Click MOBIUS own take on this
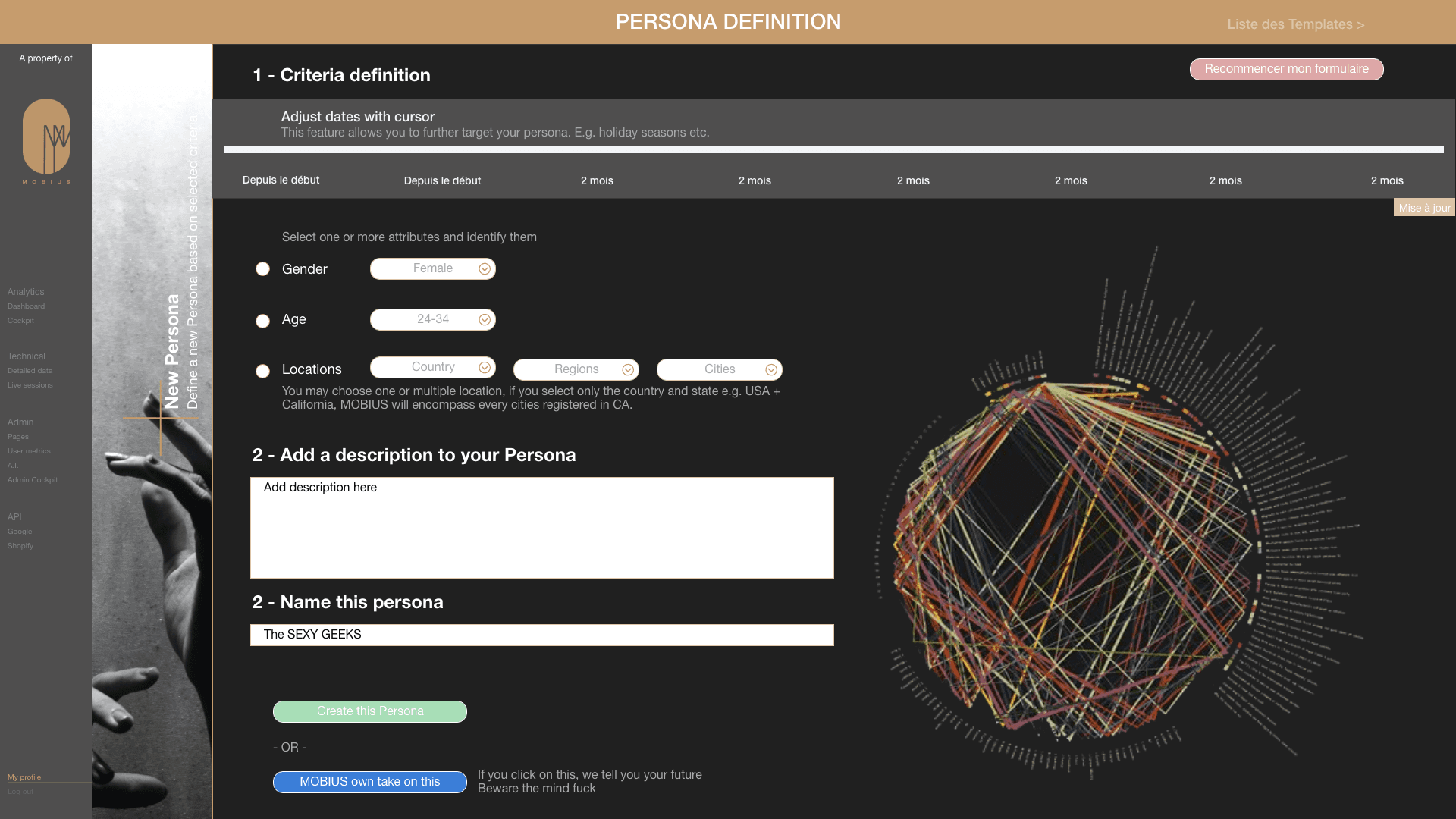The height and width of the screenshot is (819, 1456). [369, 782]
